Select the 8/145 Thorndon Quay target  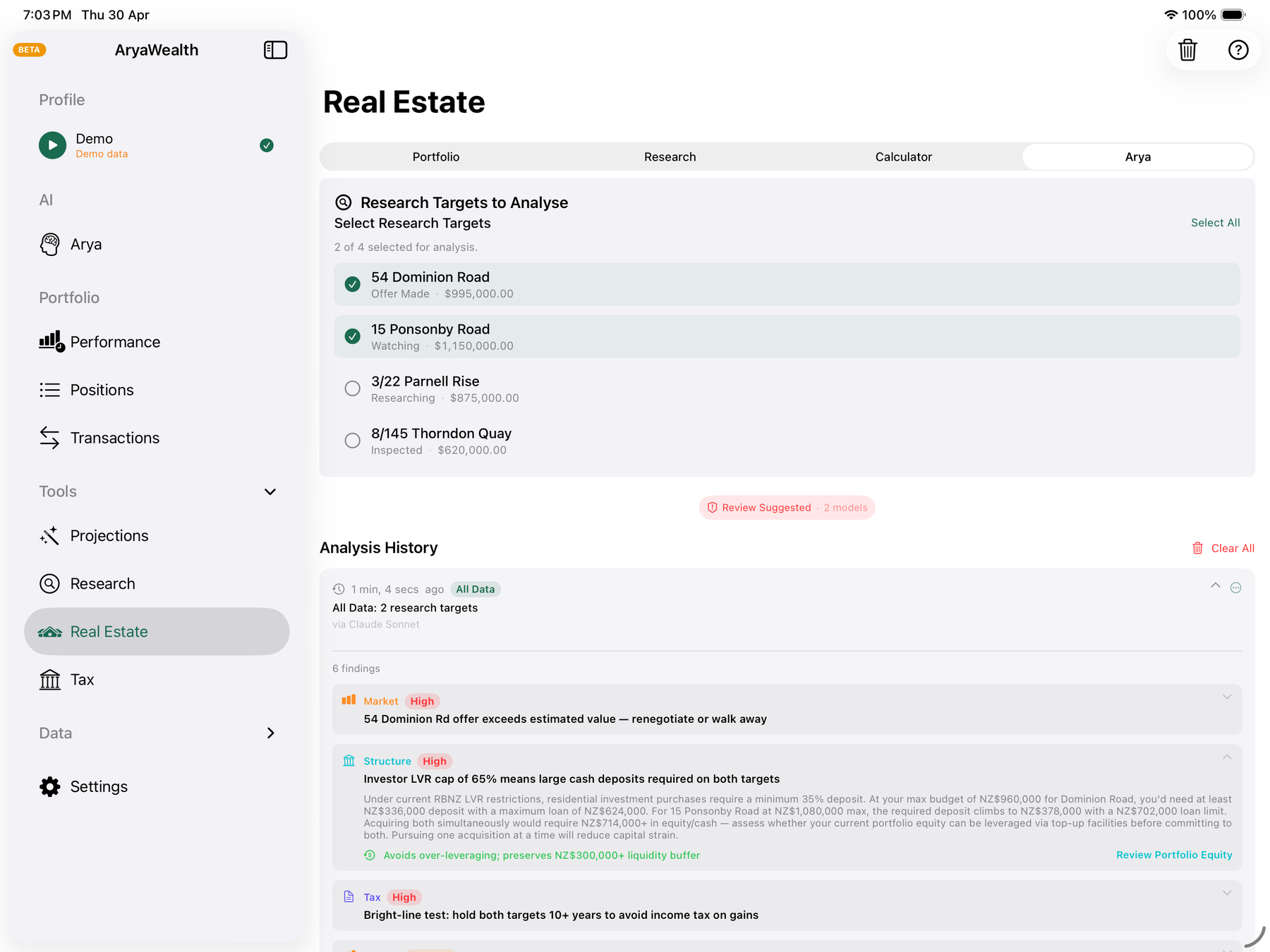[x=353, y=441]
